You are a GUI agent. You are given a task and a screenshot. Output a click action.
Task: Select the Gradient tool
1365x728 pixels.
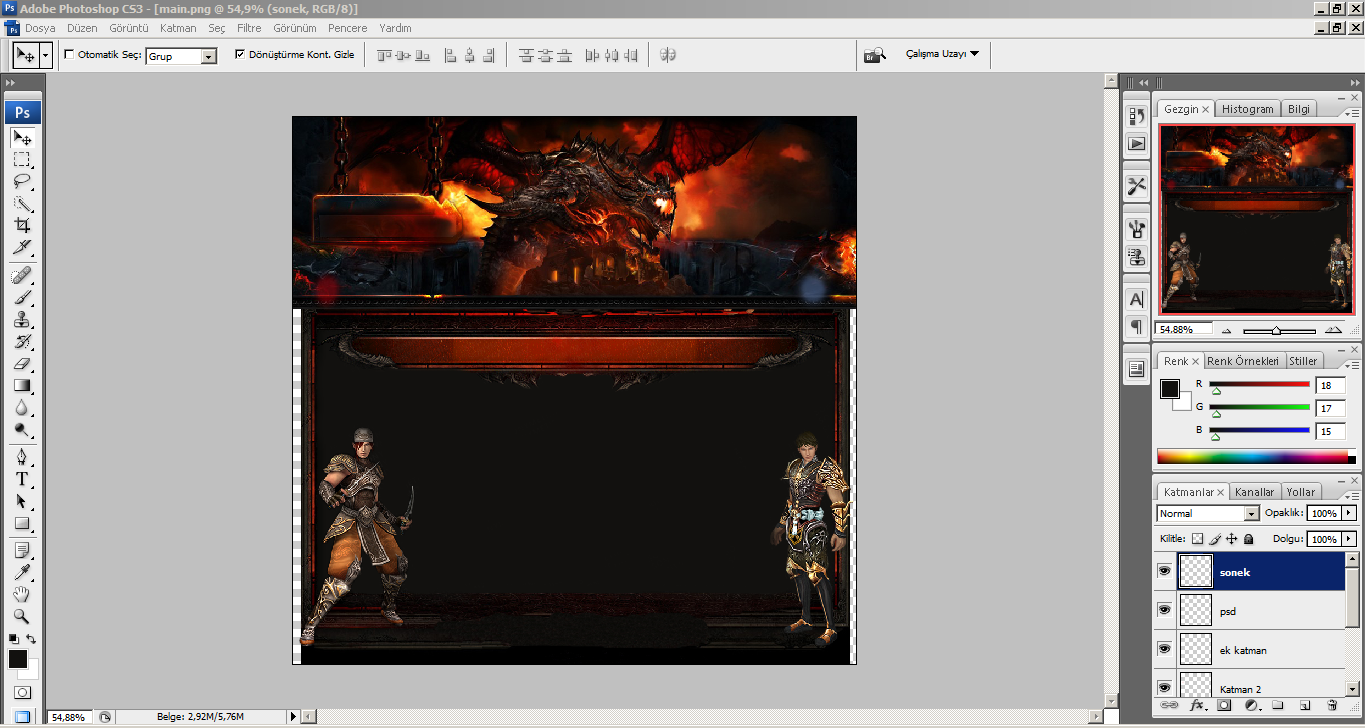click(22, 386)
